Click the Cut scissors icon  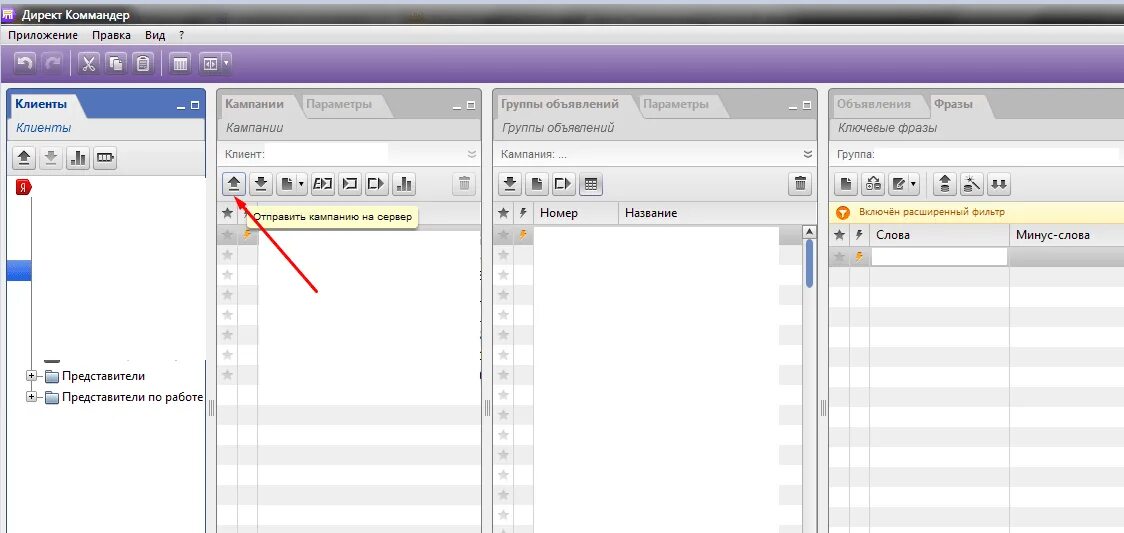89,64
